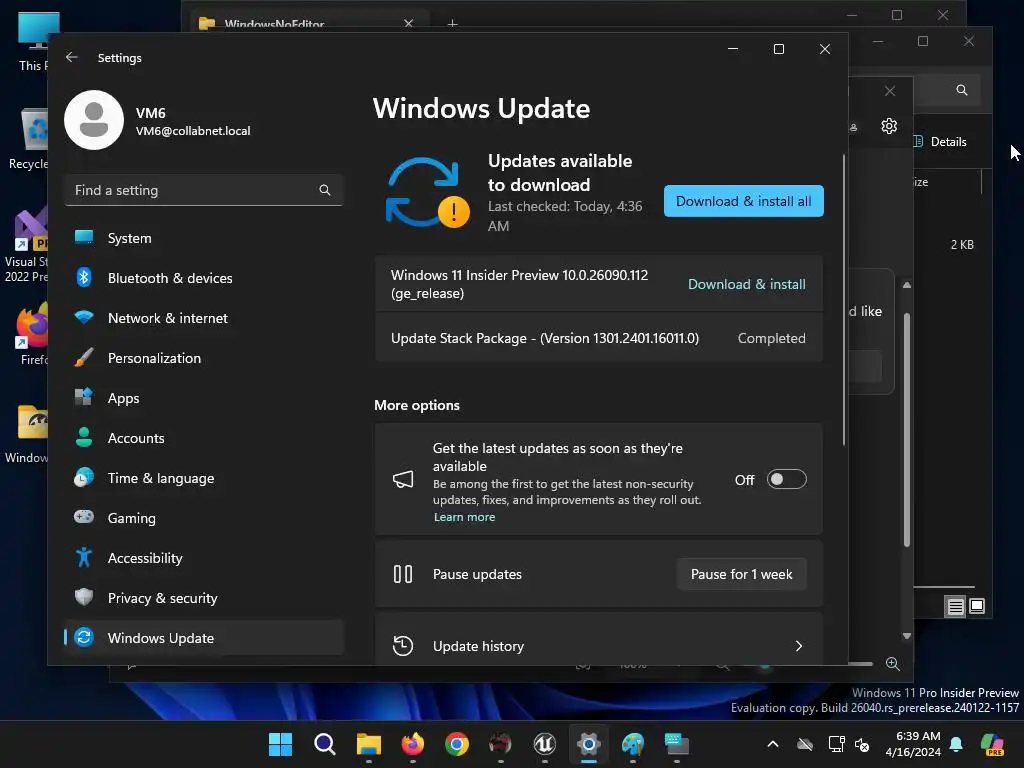
Task: Open Bluetooth & devices settings
Action: pos(204,278)
